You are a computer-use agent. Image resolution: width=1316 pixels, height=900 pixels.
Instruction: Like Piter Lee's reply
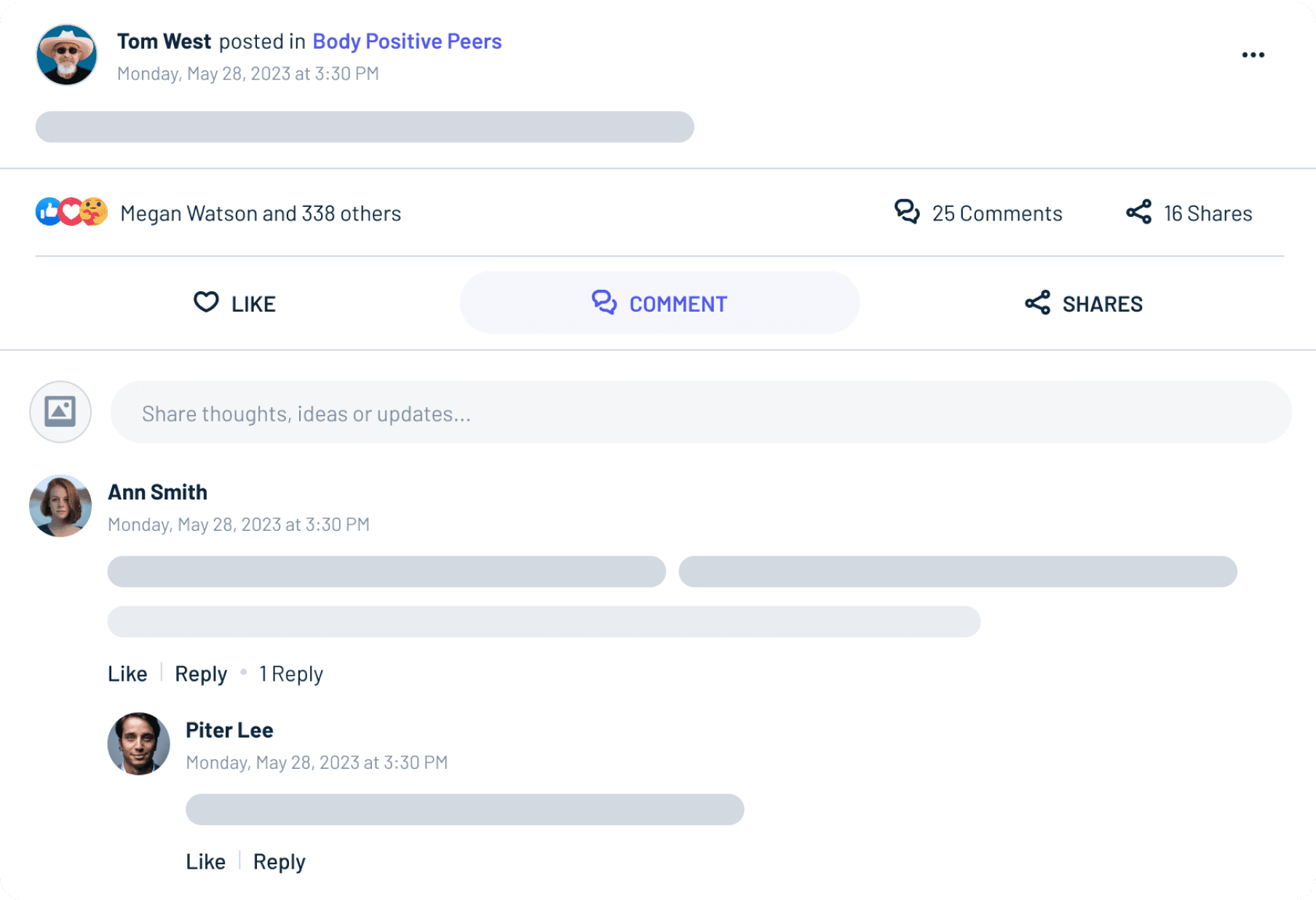205,861
